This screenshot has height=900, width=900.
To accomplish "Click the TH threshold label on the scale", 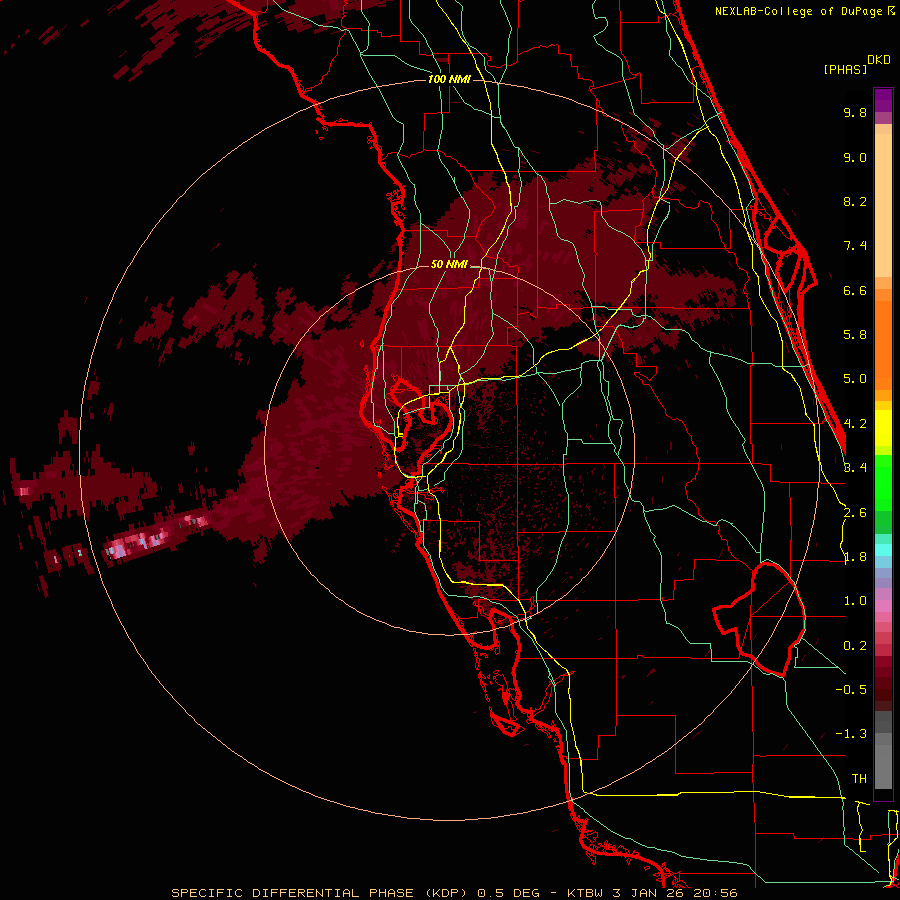I will 859,778.
